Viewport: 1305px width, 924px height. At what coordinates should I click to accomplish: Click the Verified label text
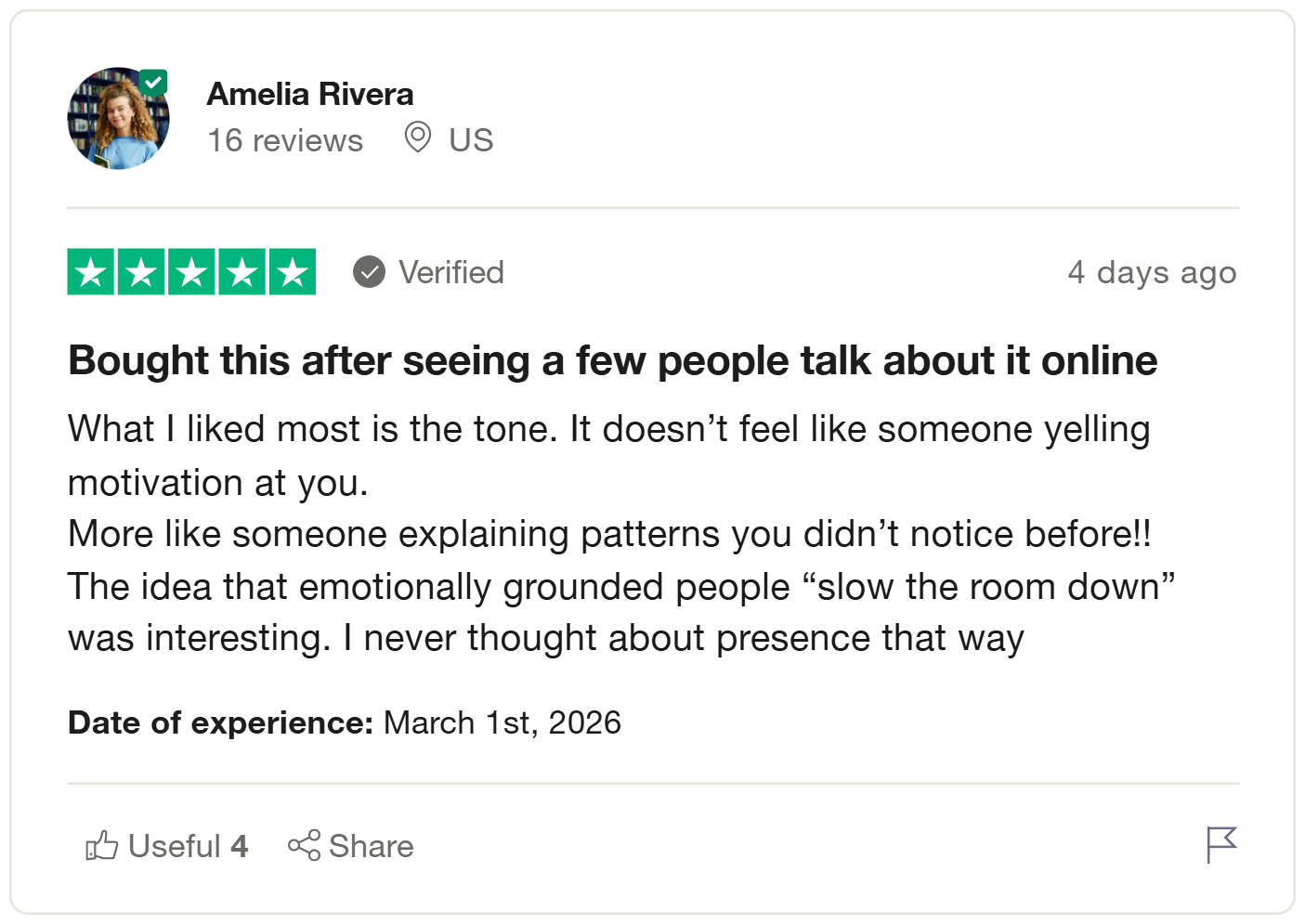click(451, 272)
